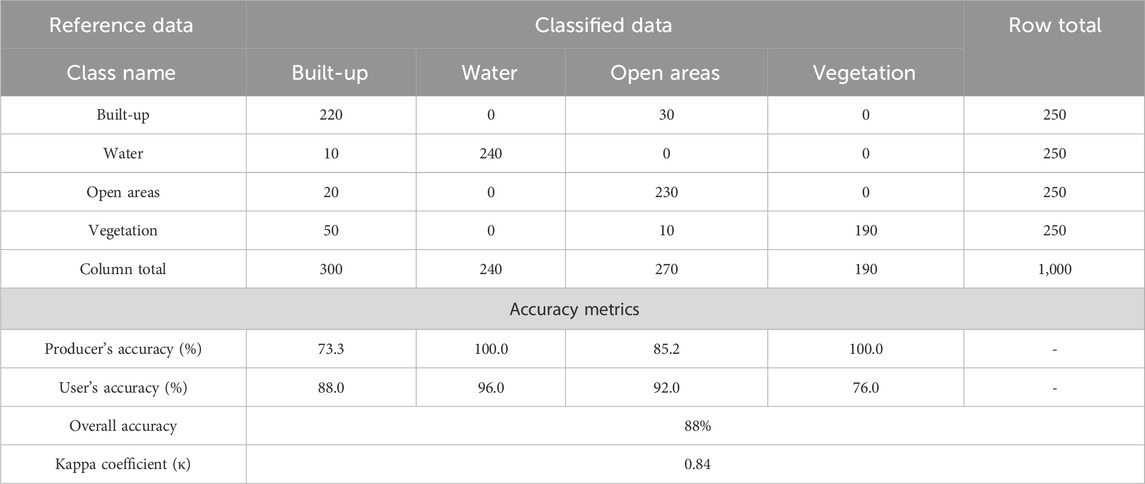Image resolution: width=1145 pixels, height=484 pixels.
Task: Select the Vegetation row label
Action: [x=123, y=230]
